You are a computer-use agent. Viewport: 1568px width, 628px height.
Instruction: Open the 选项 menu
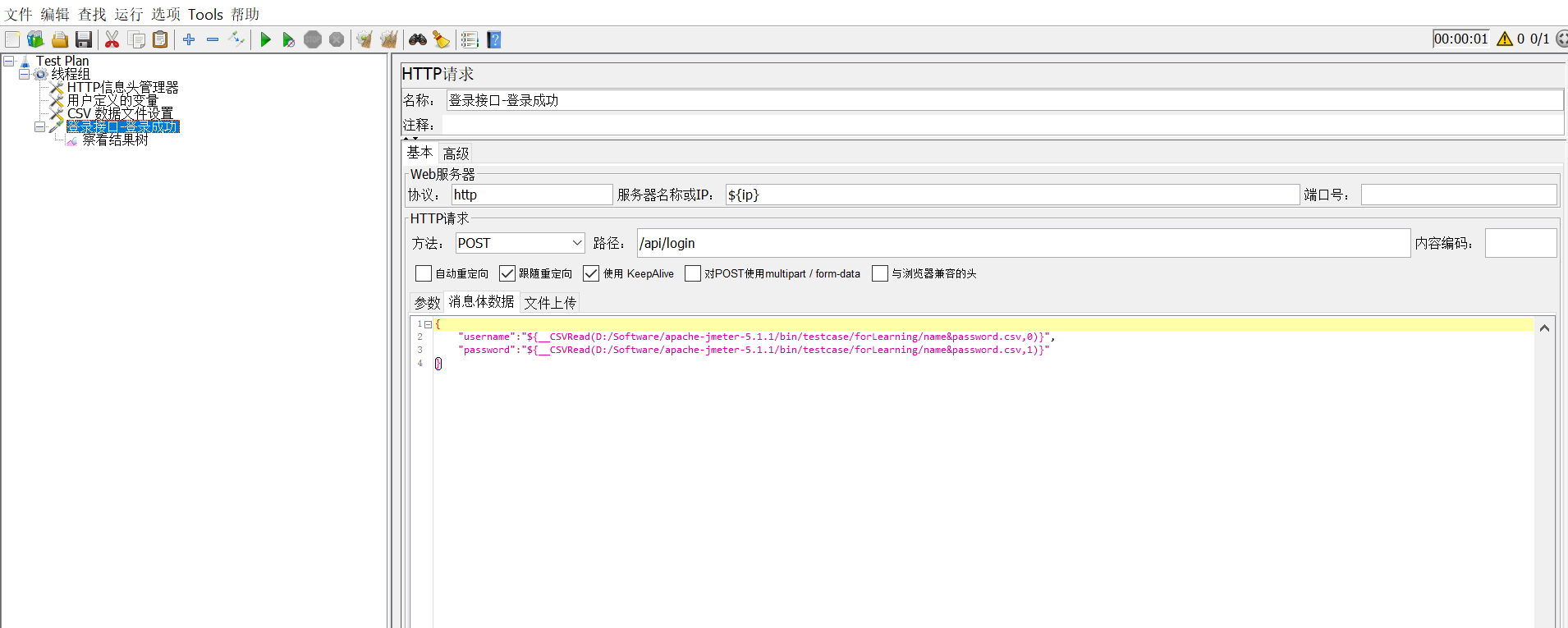pos(165,14)
